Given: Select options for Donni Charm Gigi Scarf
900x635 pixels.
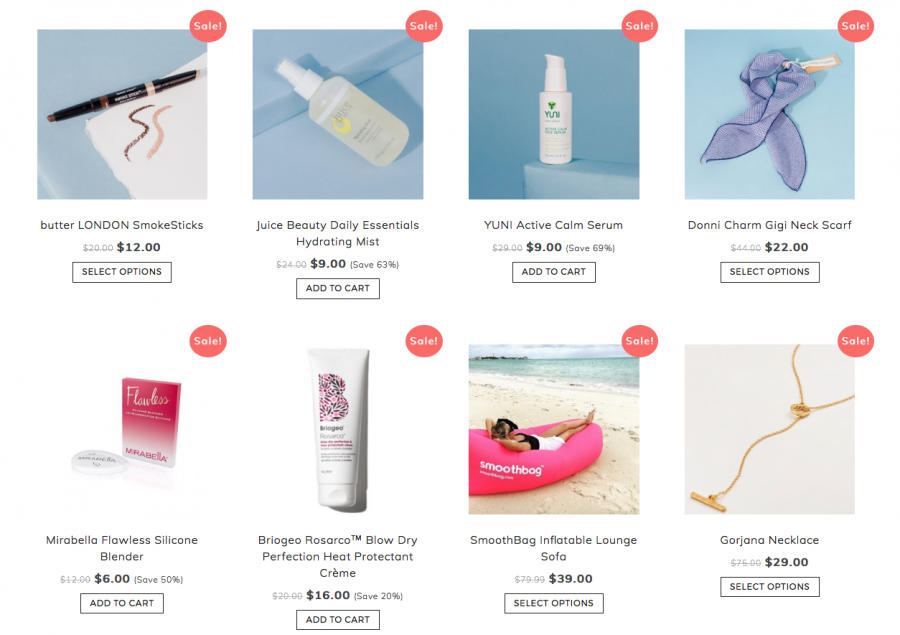Looking at the screenshot, I should coord(770,272).
